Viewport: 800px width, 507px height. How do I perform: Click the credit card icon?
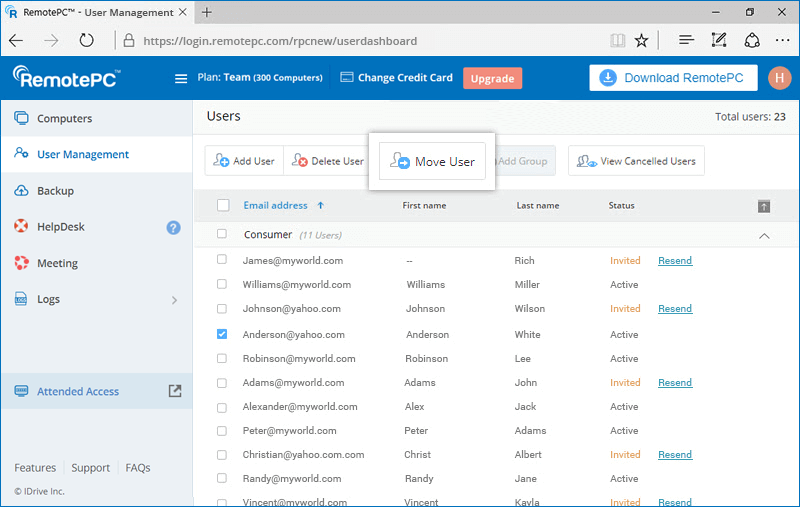[346, 78]
